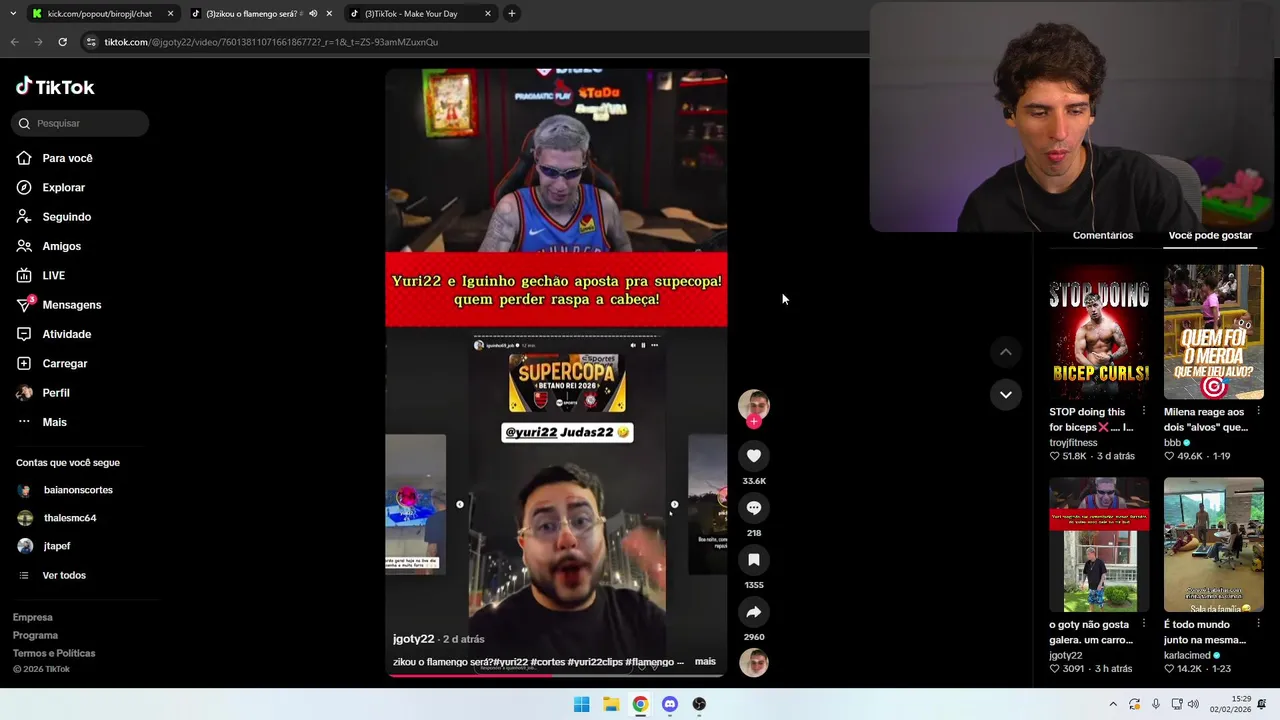Like the video with heart icon
Screen dimensions: 1280x720
click(754, 456)
